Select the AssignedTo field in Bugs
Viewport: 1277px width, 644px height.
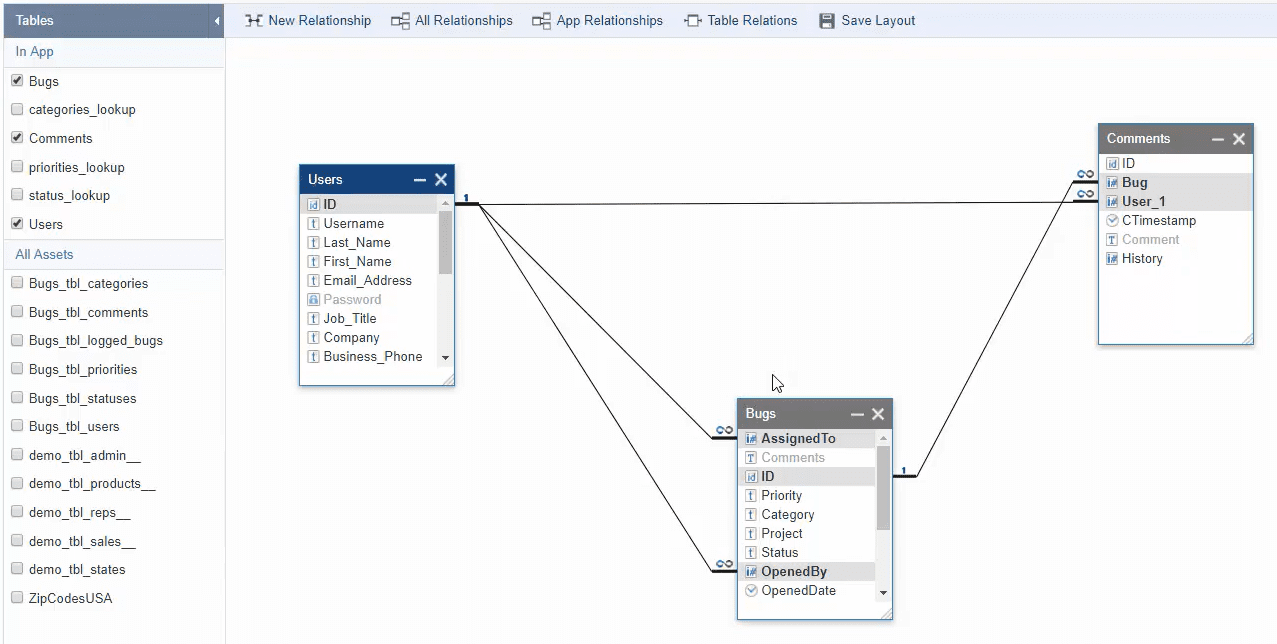797,438
